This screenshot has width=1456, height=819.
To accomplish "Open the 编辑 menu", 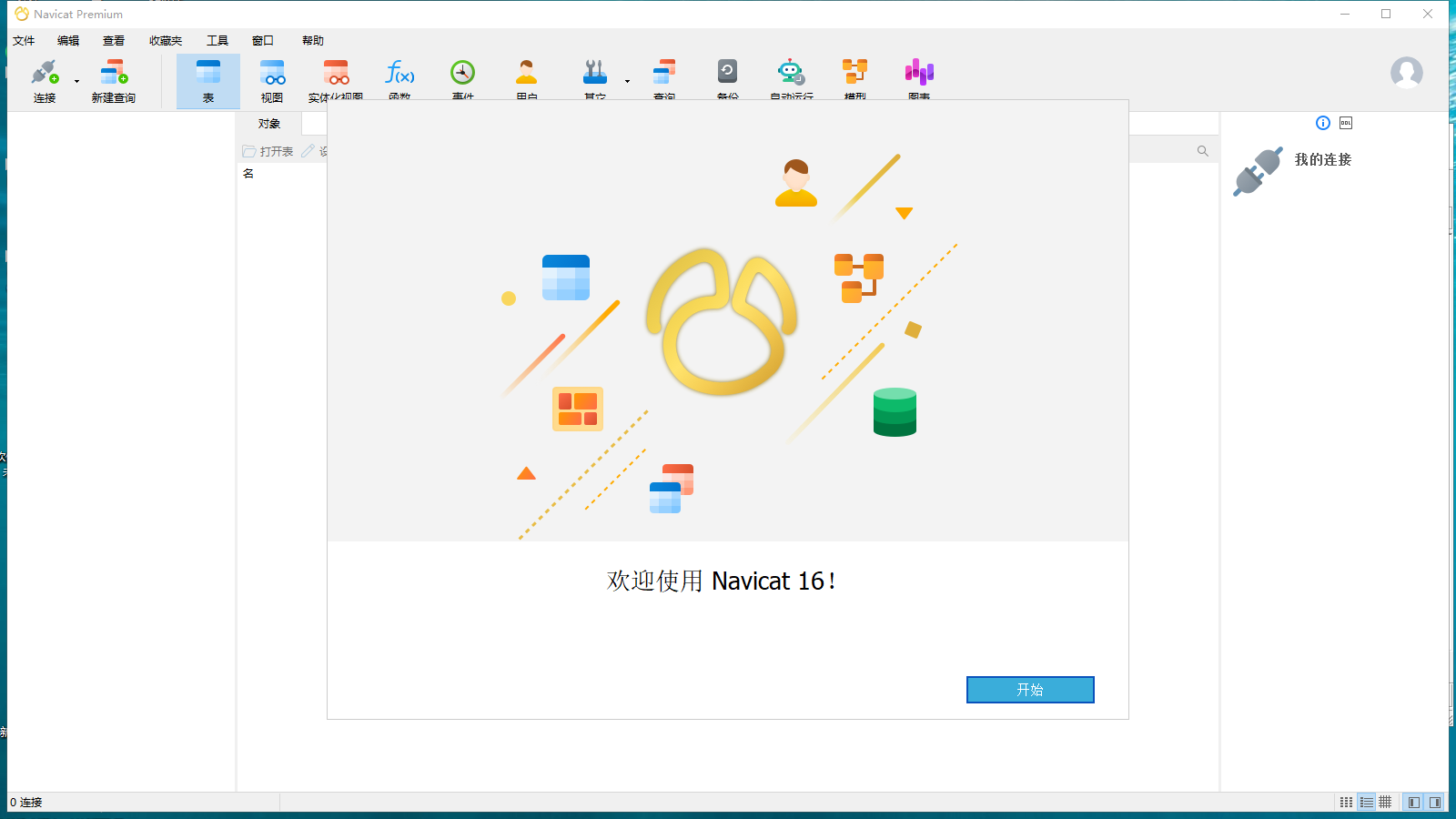I will (x=68, y=41).
